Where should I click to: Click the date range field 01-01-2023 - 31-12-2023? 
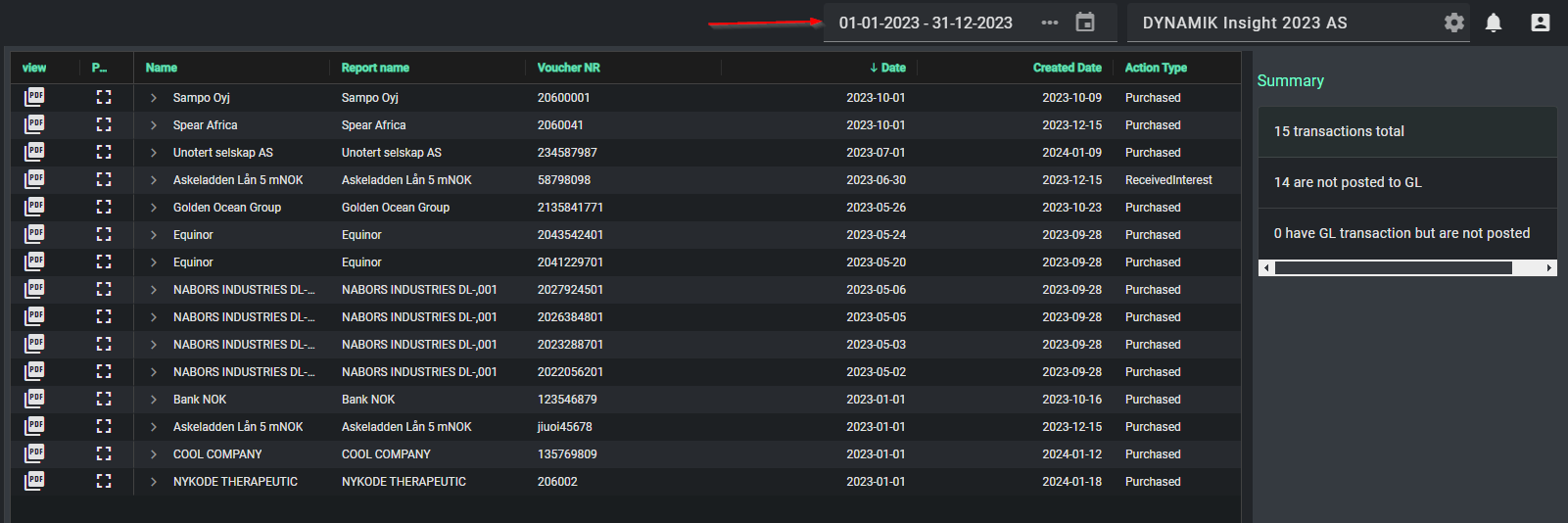tap(926, 23)
